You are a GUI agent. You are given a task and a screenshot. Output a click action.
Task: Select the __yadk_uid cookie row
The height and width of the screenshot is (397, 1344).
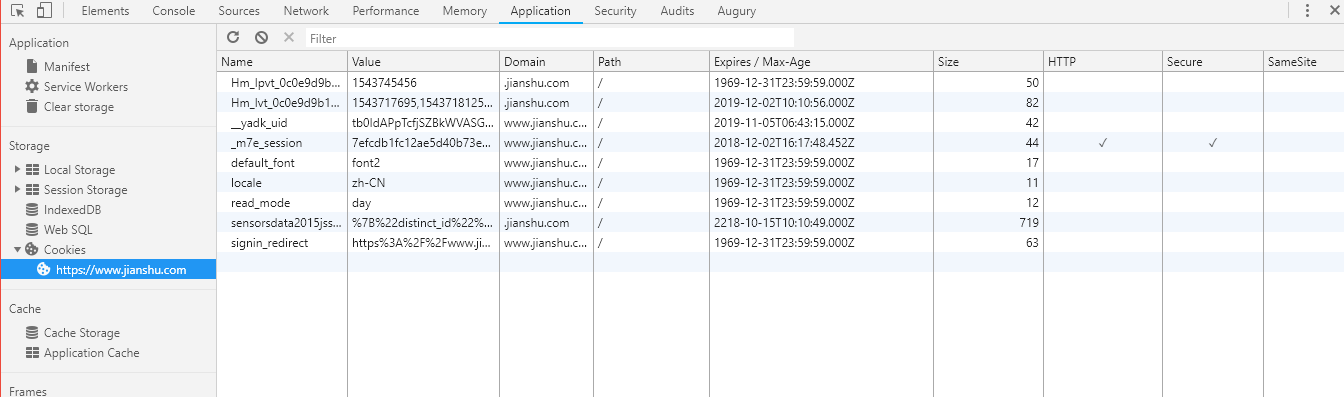[780, 123]
